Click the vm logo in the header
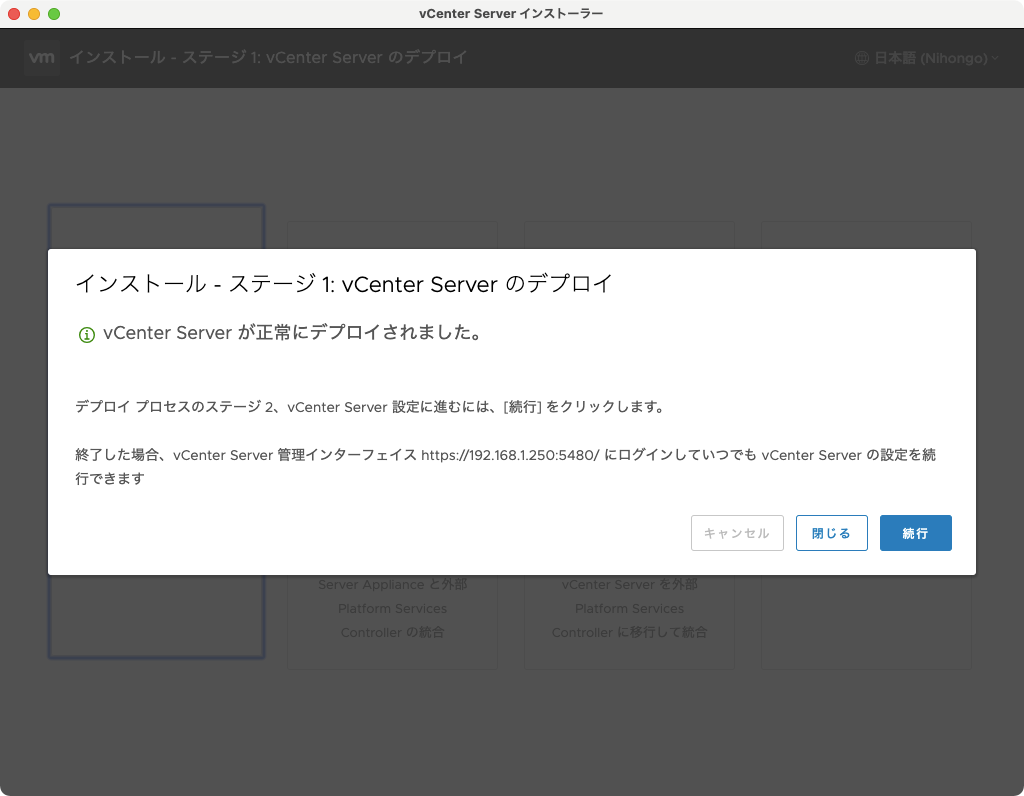Screen dimensions: 1024x796 (42, 57)
